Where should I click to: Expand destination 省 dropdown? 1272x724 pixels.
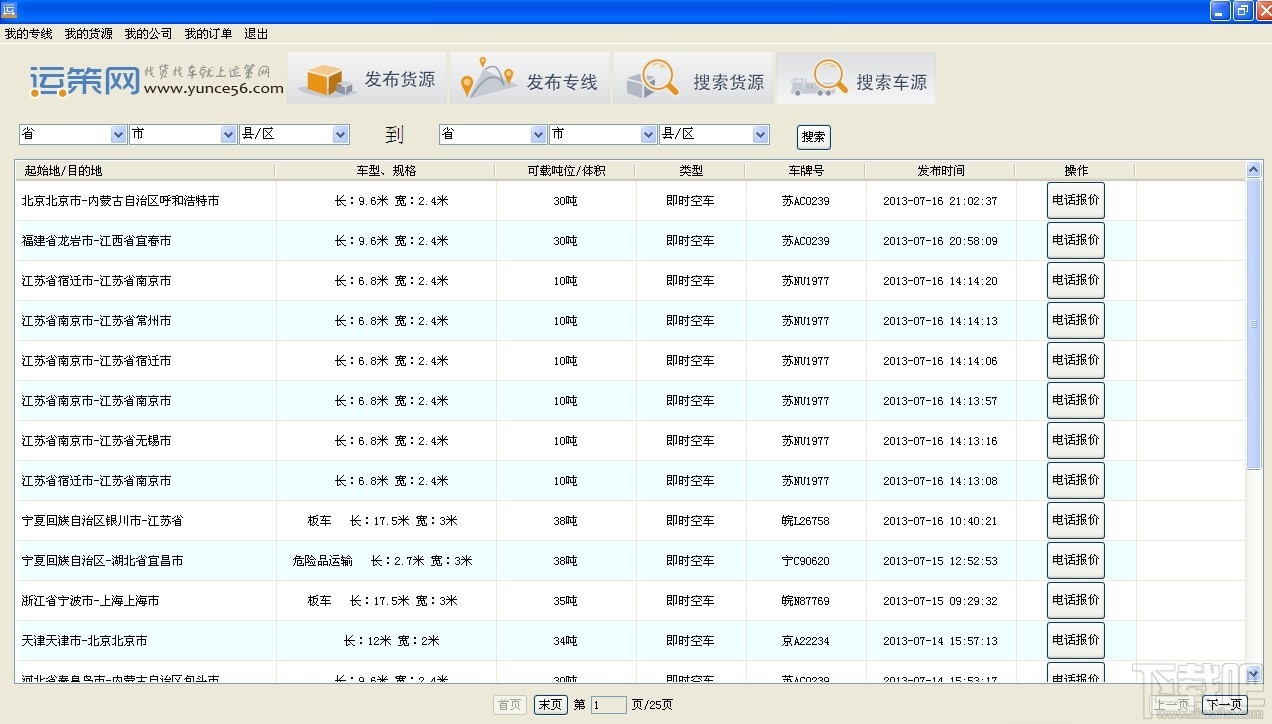539,134
